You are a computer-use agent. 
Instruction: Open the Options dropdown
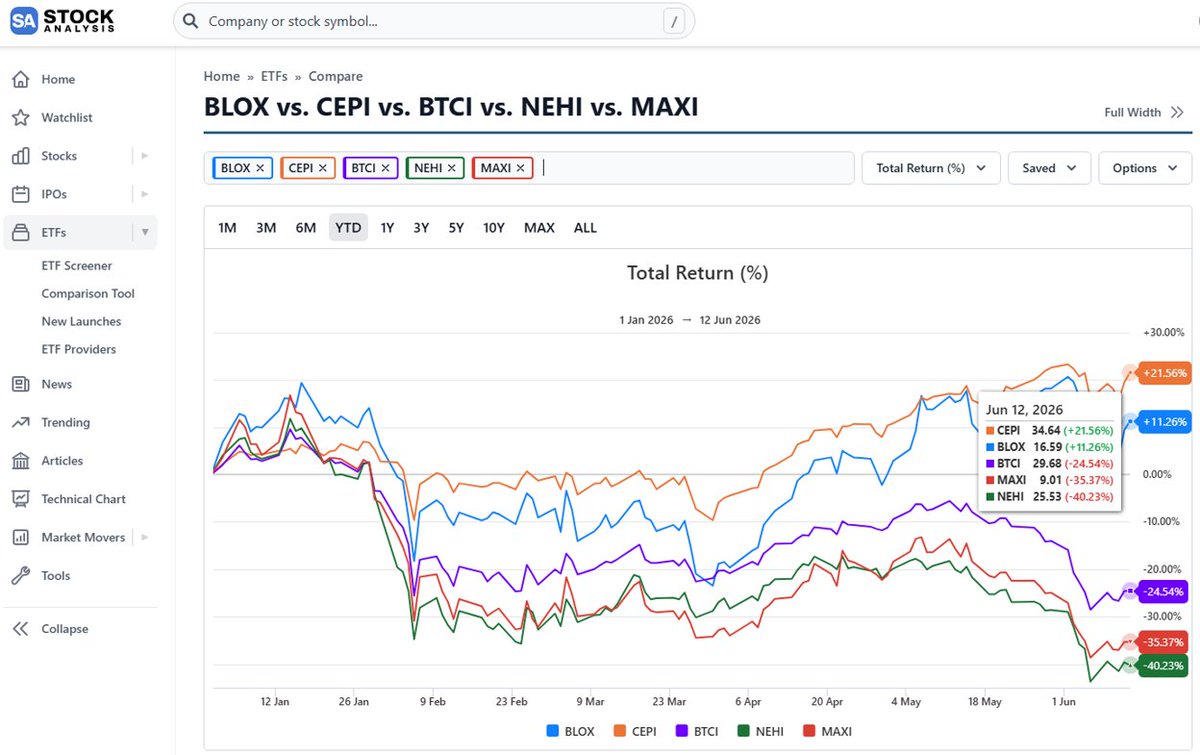[1145, 168]
